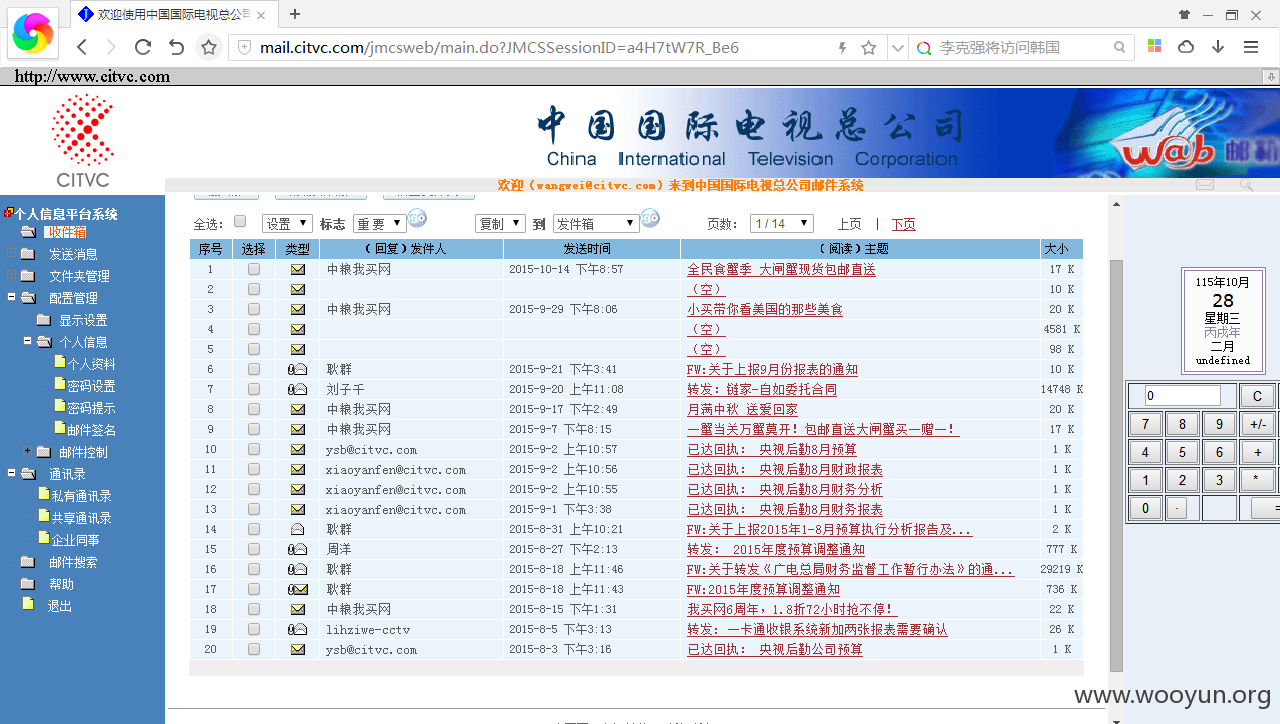Click calculator button 7
The width and height of the screenshot is (1280, 724).
1145,424
